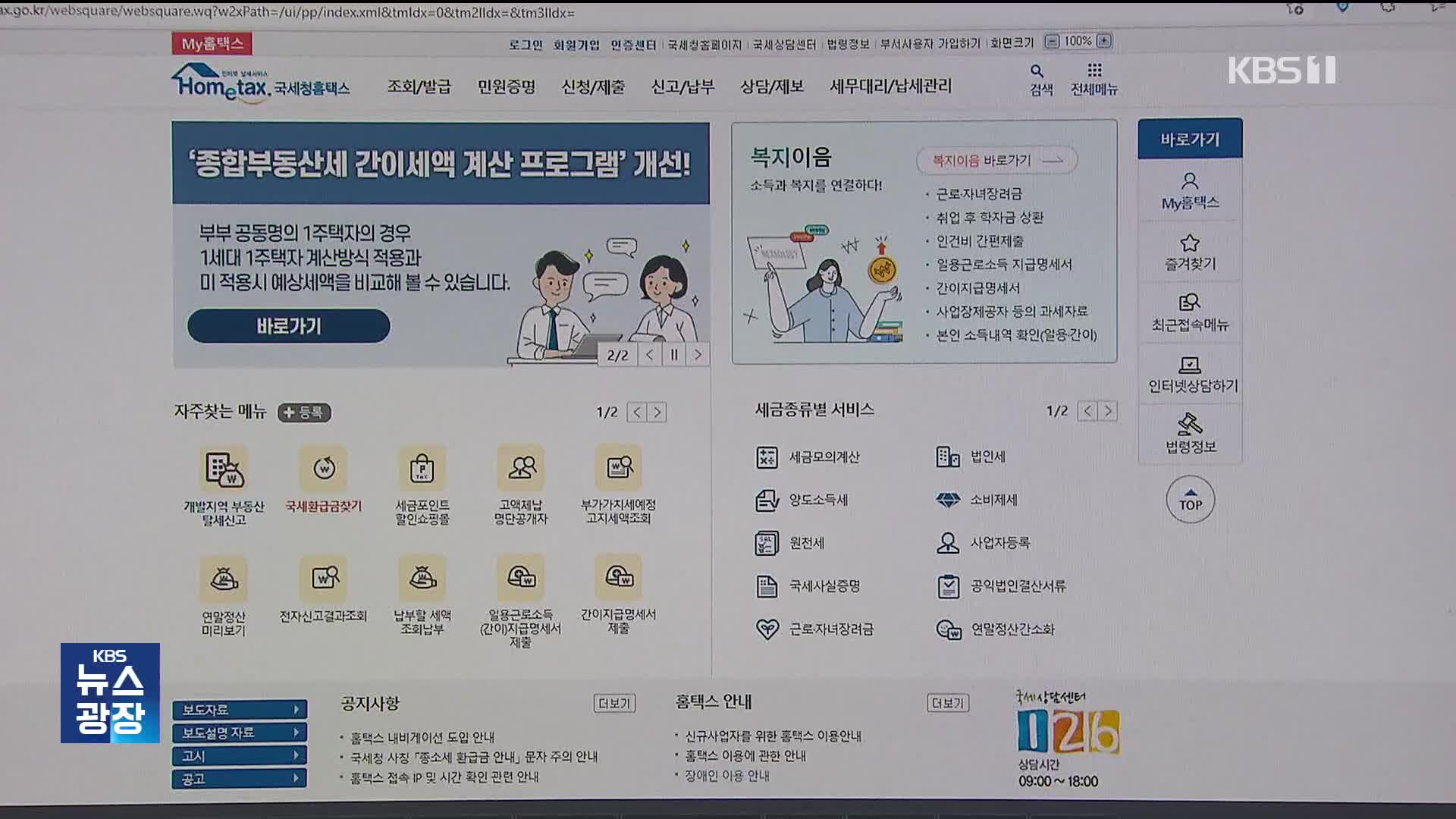Open 최근접속메뉴 in sidebar

[x=1190, y=312]
